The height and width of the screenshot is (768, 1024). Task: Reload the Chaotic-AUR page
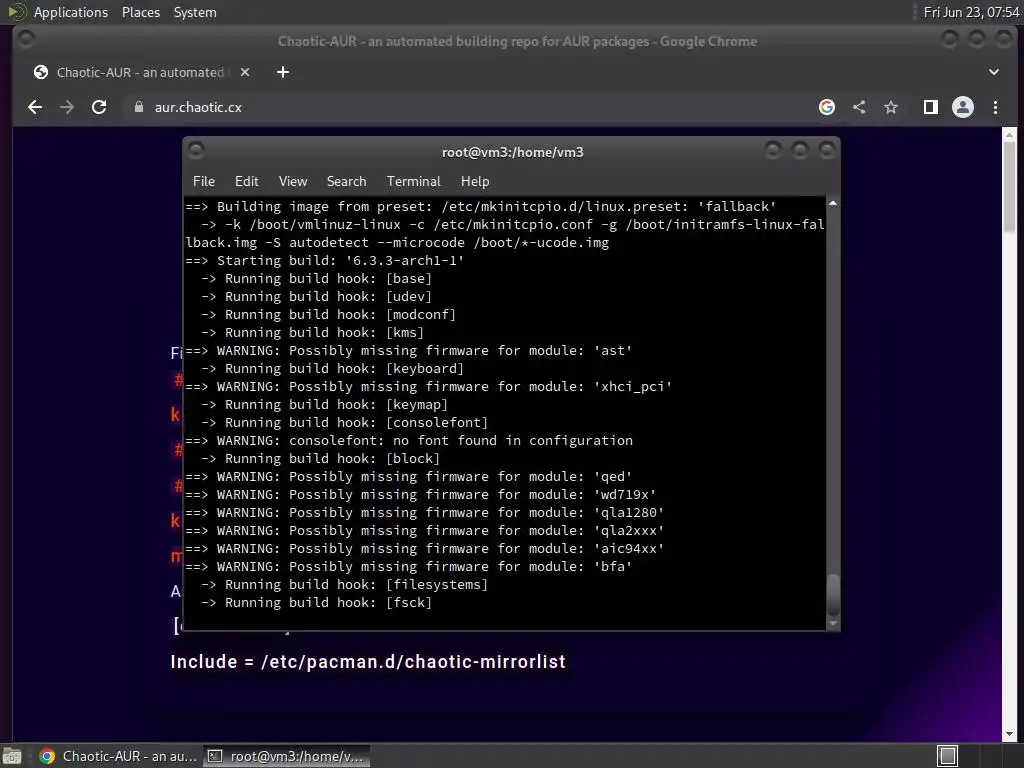pyautogui.click(x=99, y=107)
